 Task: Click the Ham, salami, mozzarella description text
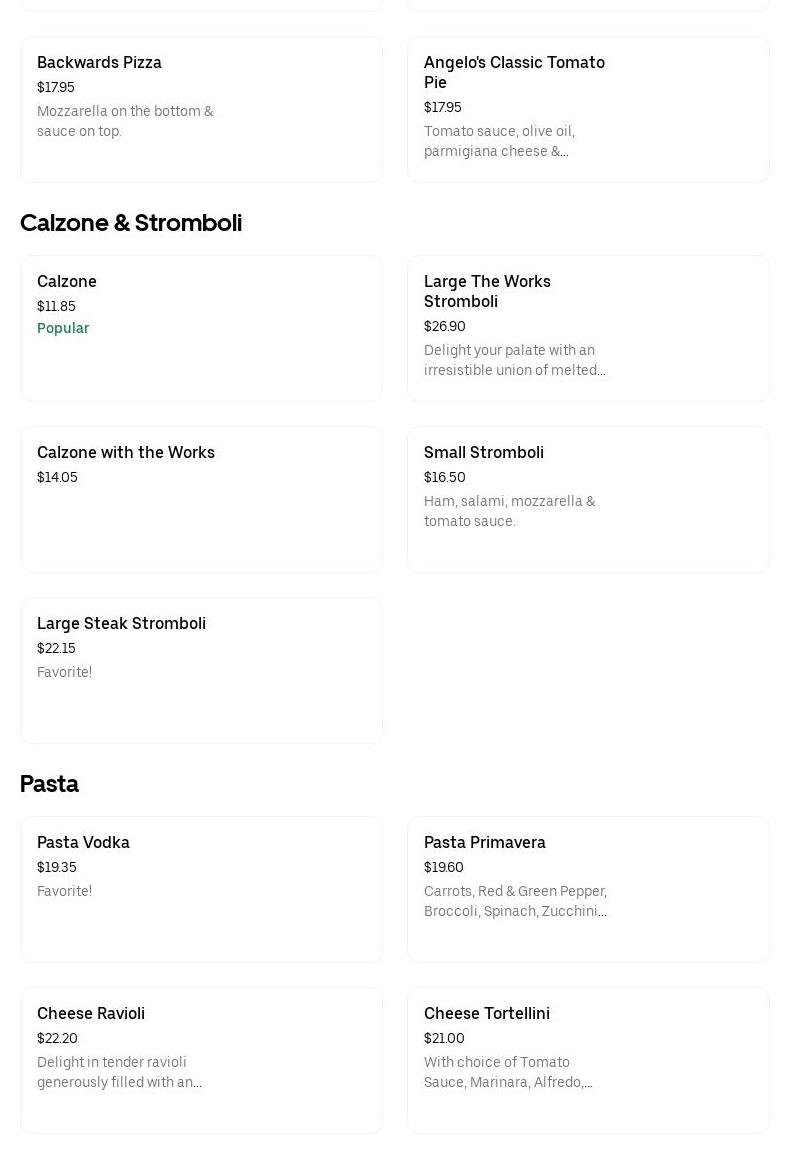tap(509, 511)
